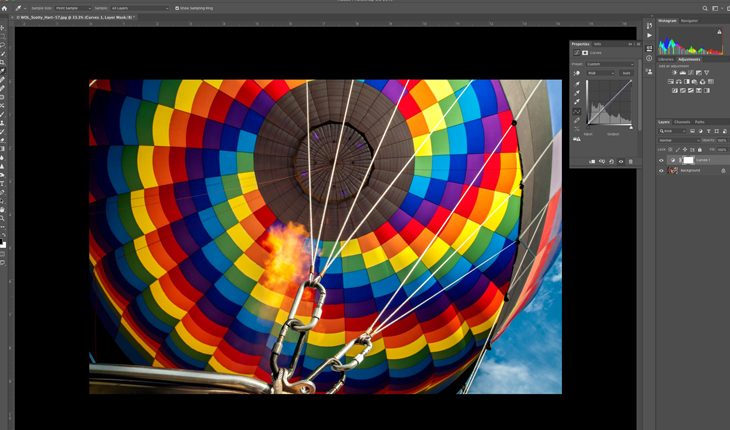Add a Levels adjustment

point(683,73)
